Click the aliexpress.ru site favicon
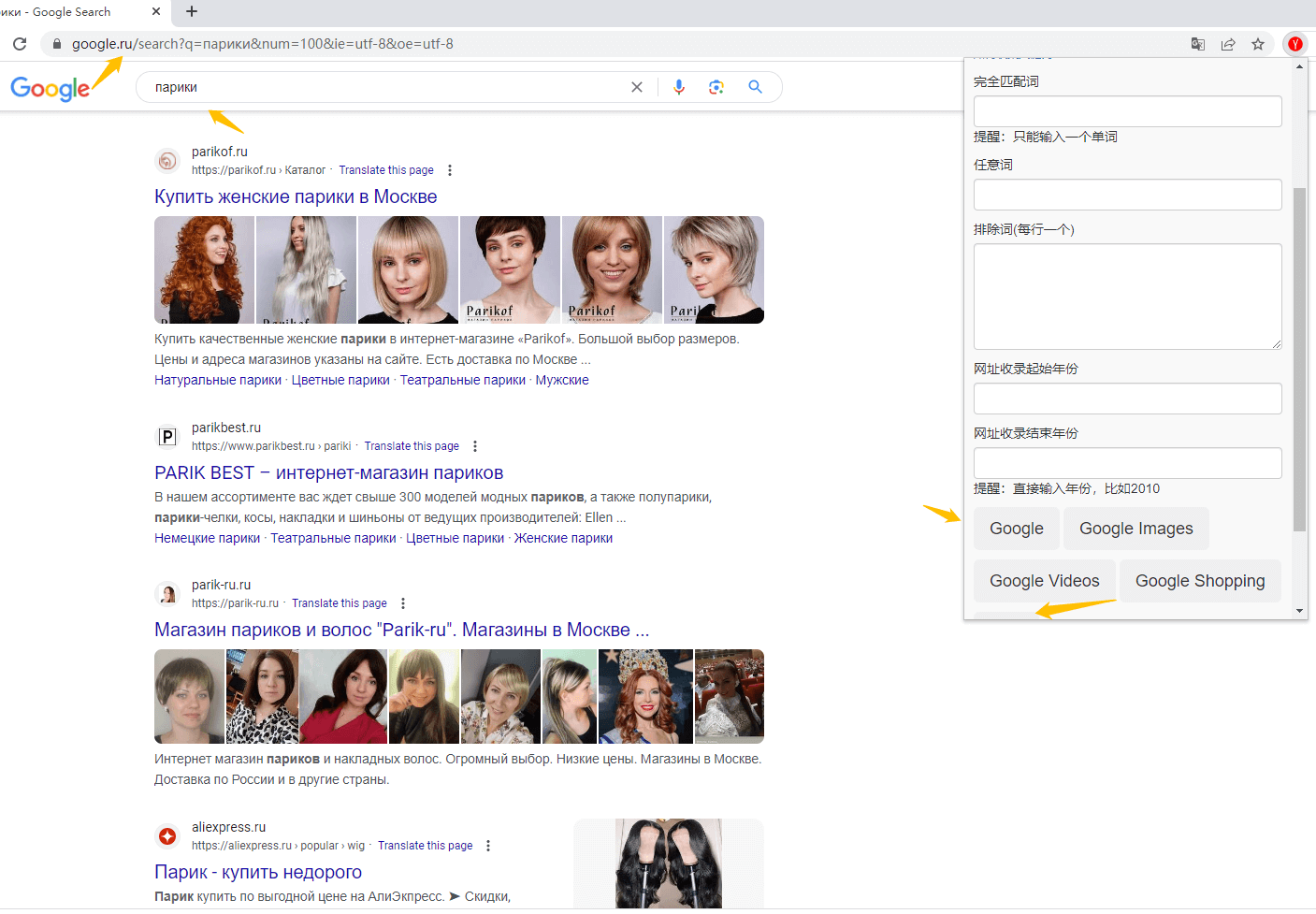1316x914 pixels. click(x=167, y=836)
